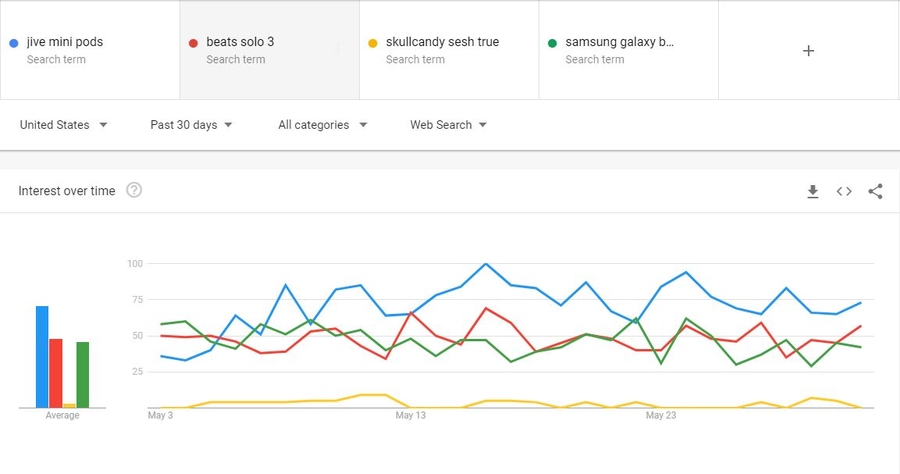The image size is (900, 474).
Task: Click the May 13 date marker
Action: tap(411, 414)
